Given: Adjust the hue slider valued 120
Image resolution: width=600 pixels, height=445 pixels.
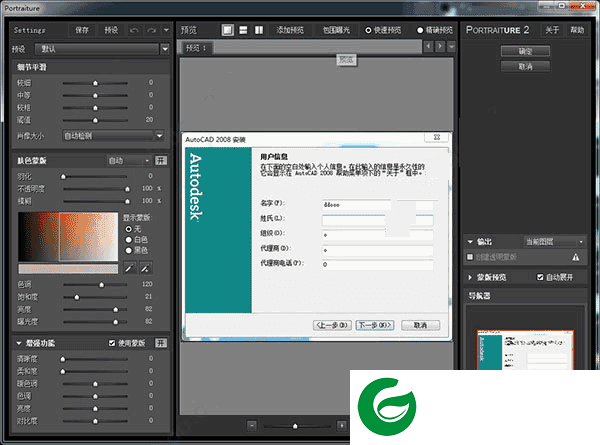Looking at the screenshot, I should tap(101, 285).
